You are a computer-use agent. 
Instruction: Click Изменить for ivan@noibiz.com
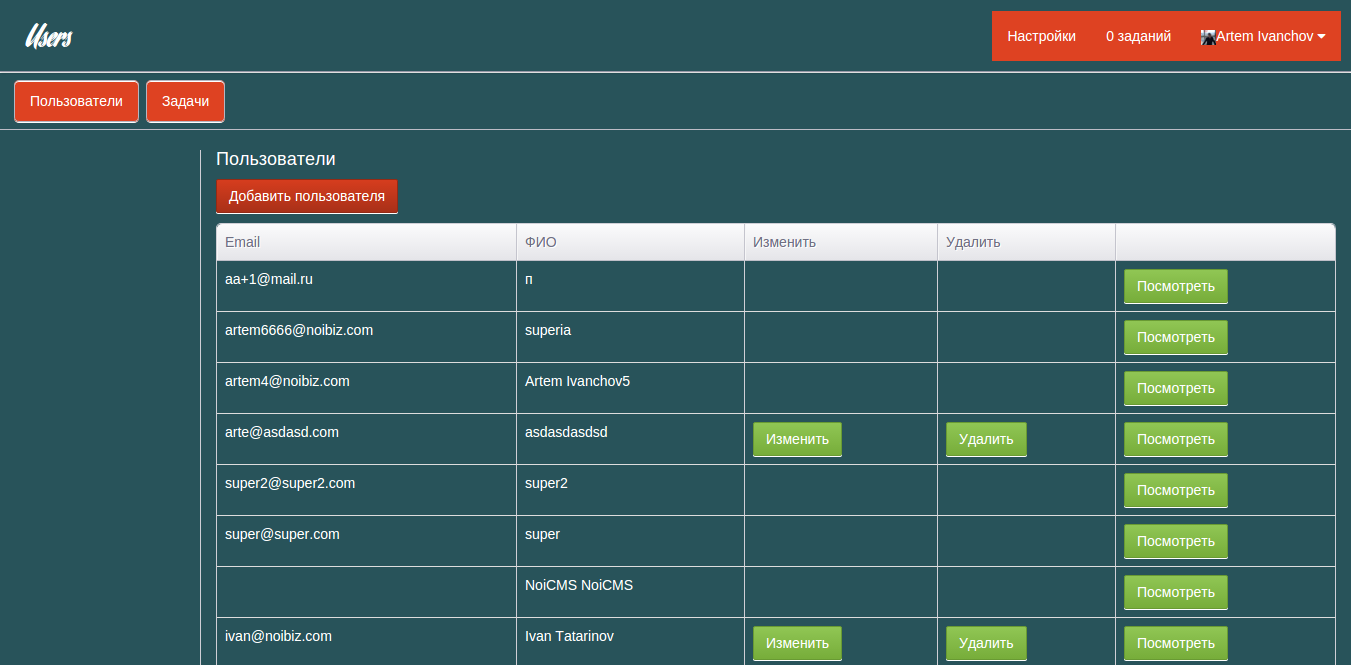tap(797, 643)
